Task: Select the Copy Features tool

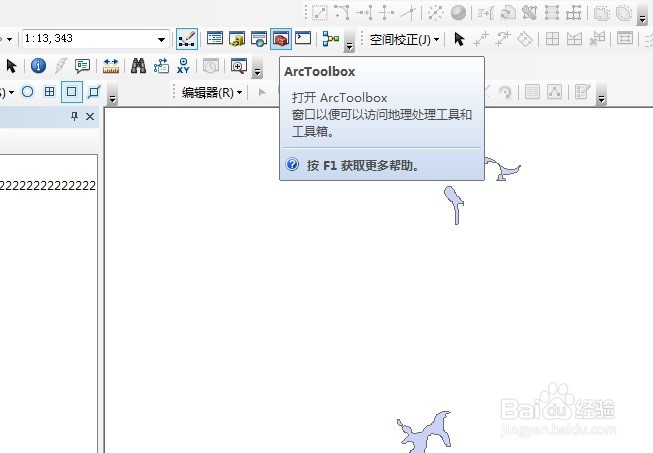Action: point(319,13)
